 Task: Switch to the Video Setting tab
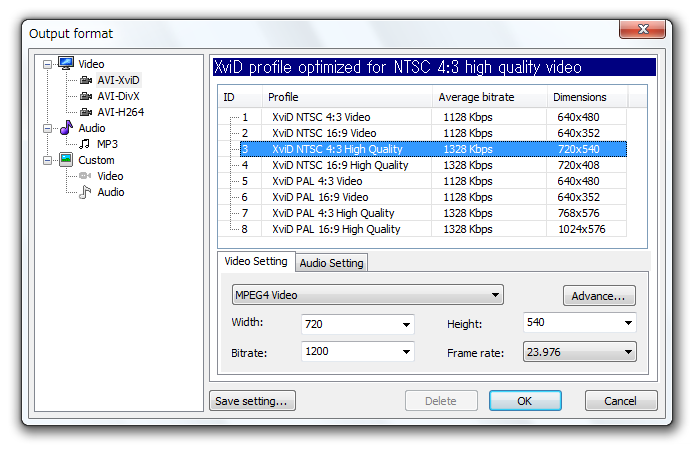click(256, 261)
